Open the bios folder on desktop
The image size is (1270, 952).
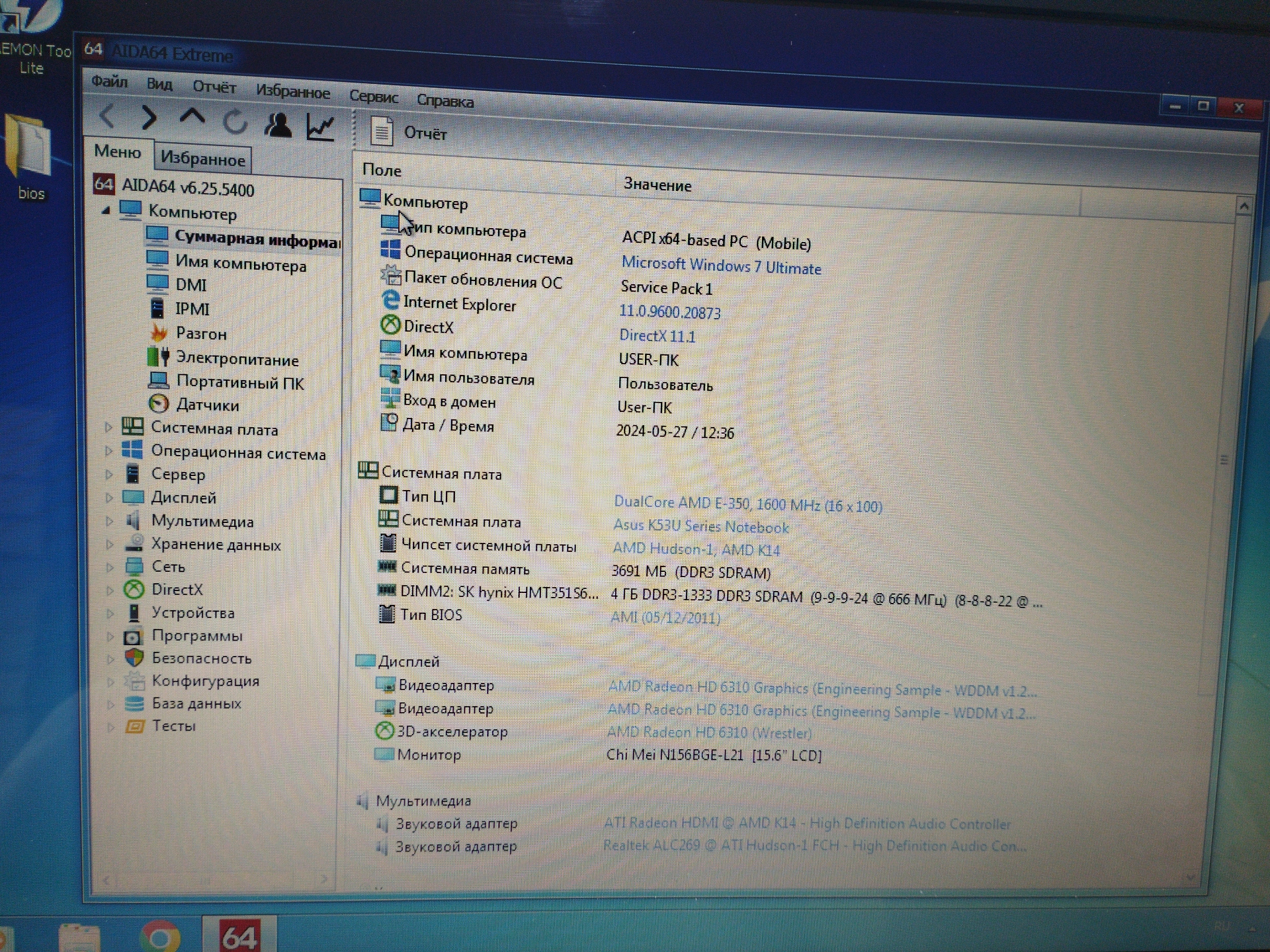28,157
